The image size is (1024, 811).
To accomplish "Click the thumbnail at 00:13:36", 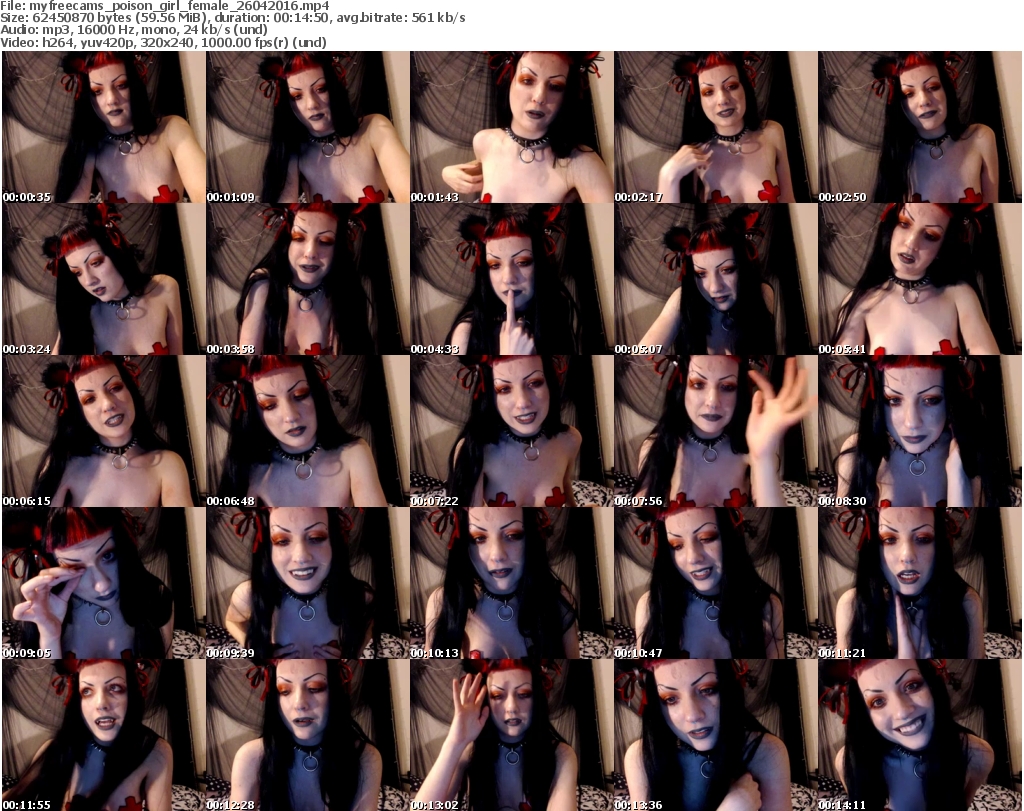I will (x=715, y=735).
